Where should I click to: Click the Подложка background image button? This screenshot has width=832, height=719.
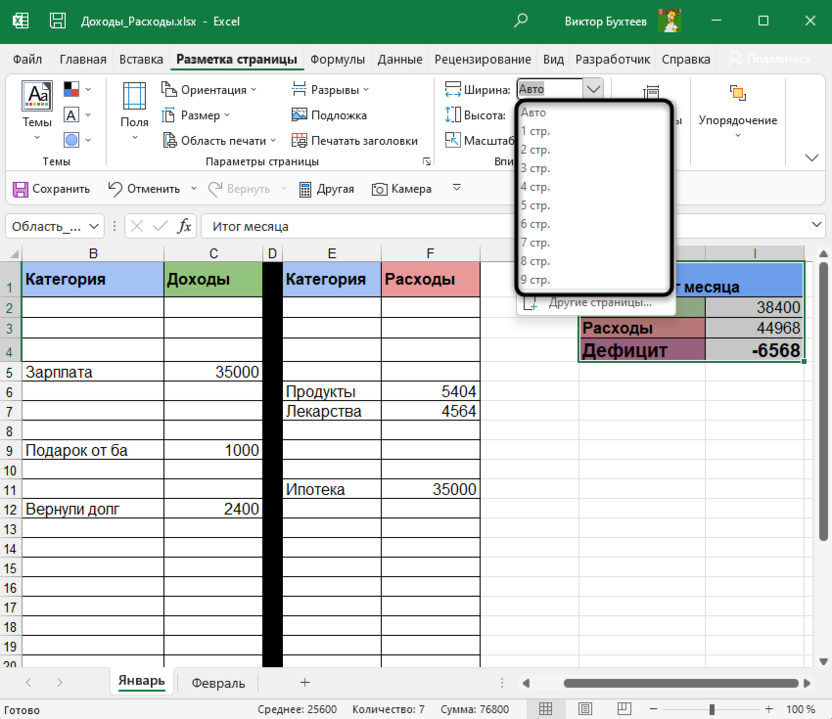coord(329,115)
